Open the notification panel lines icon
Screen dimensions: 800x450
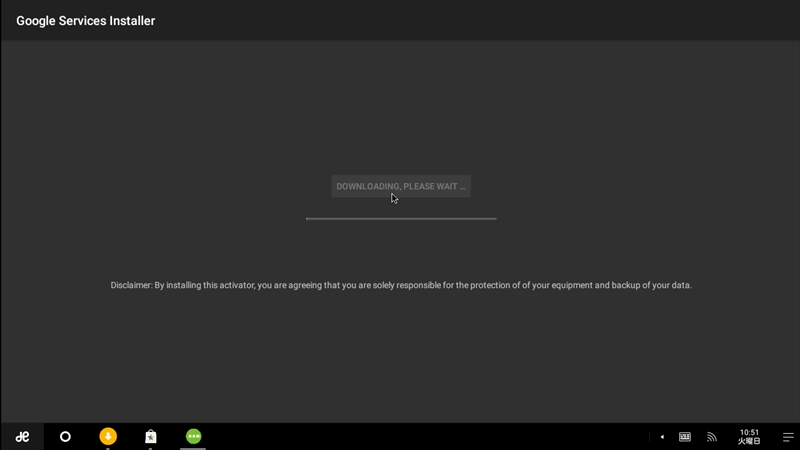(x=788, y=437)
